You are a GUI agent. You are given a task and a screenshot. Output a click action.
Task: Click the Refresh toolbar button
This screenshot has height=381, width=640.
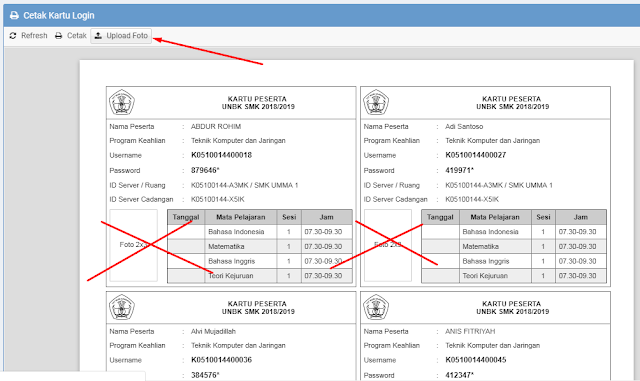[28, 36]
